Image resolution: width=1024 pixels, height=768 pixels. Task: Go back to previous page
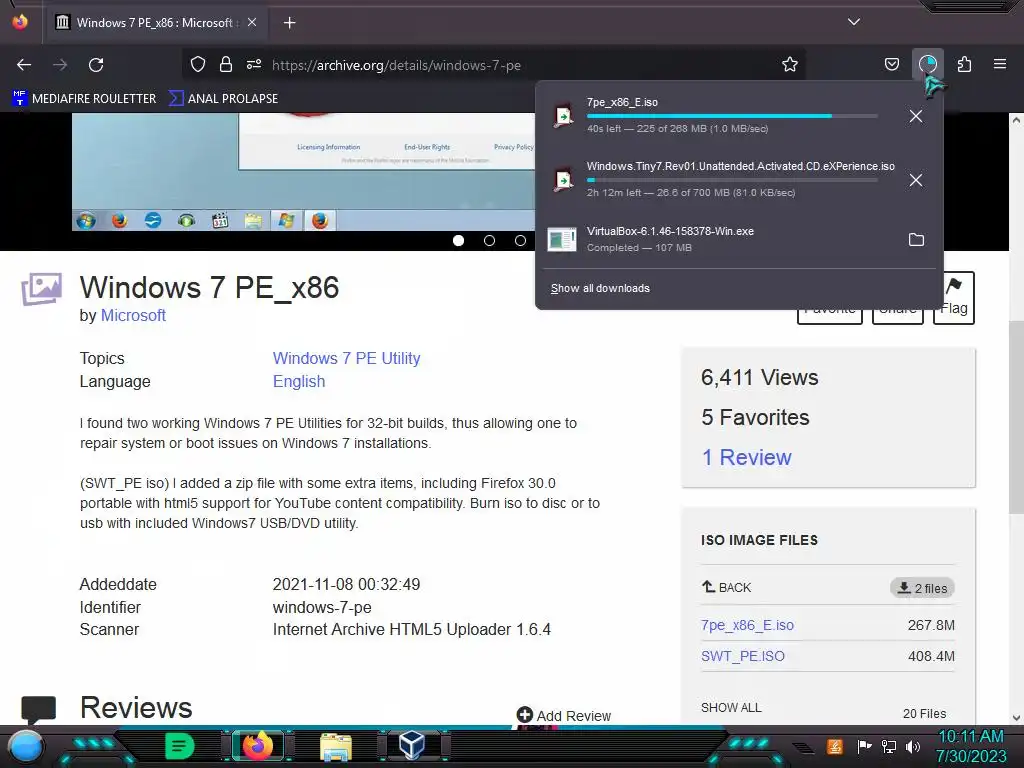pyautogui.click(x=24, y=65)
